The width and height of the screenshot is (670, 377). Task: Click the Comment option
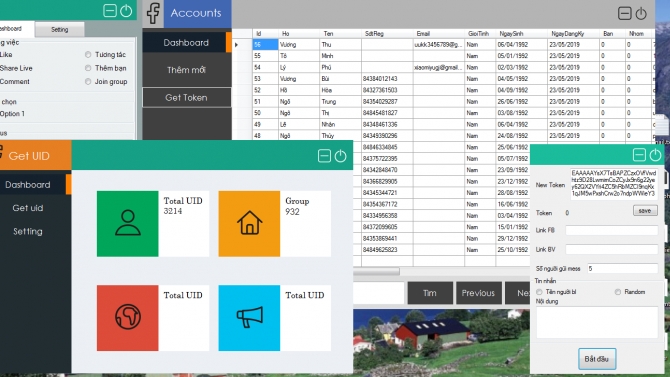15,82
